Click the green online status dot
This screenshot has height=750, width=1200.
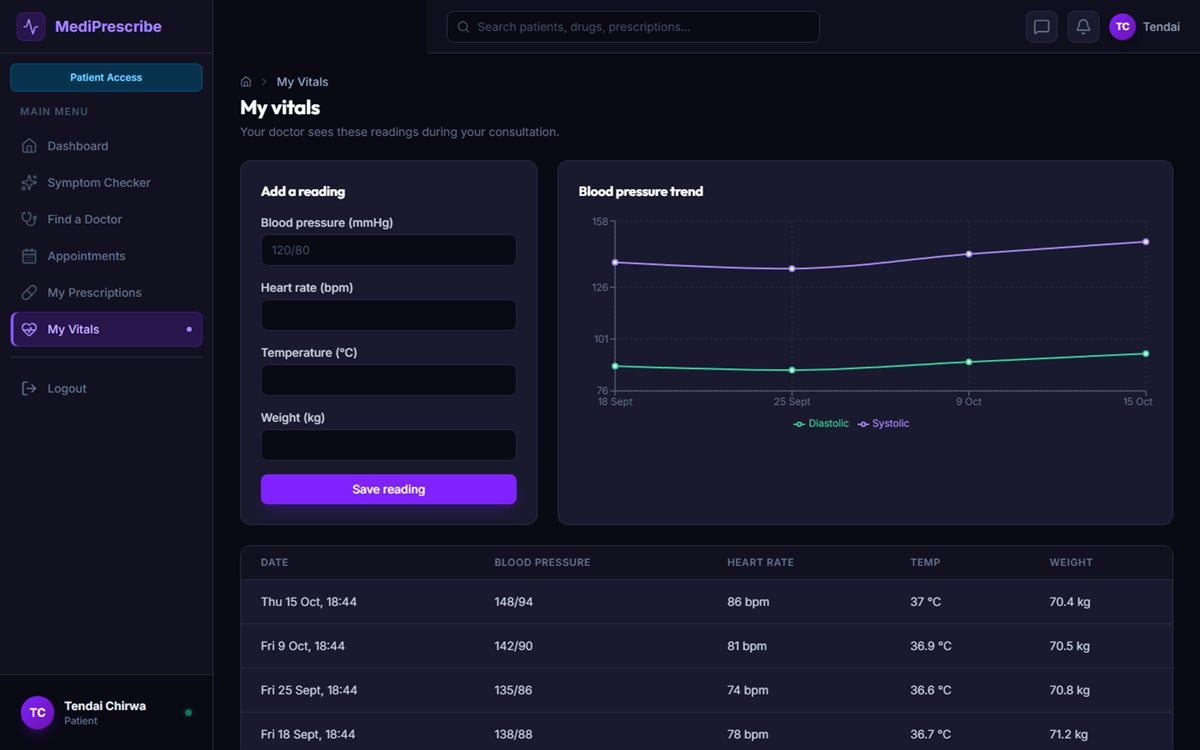tap(188, 713)
